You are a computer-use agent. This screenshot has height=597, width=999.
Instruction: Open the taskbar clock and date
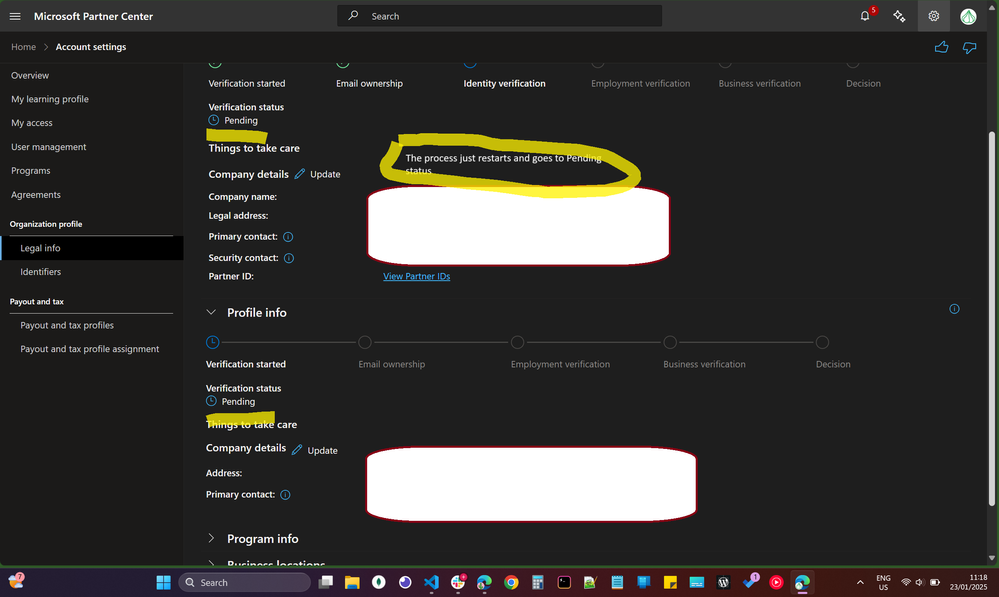coord(968,582)
